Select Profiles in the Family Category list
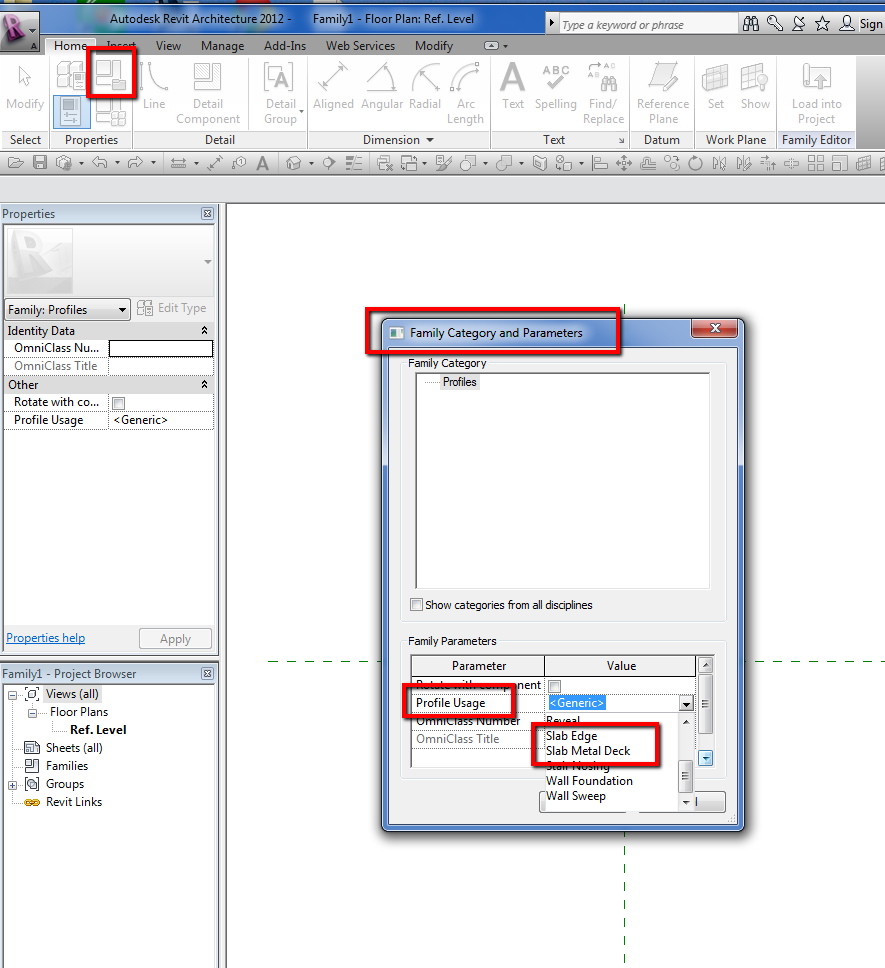Screen dimensions: 885x968 459,382
